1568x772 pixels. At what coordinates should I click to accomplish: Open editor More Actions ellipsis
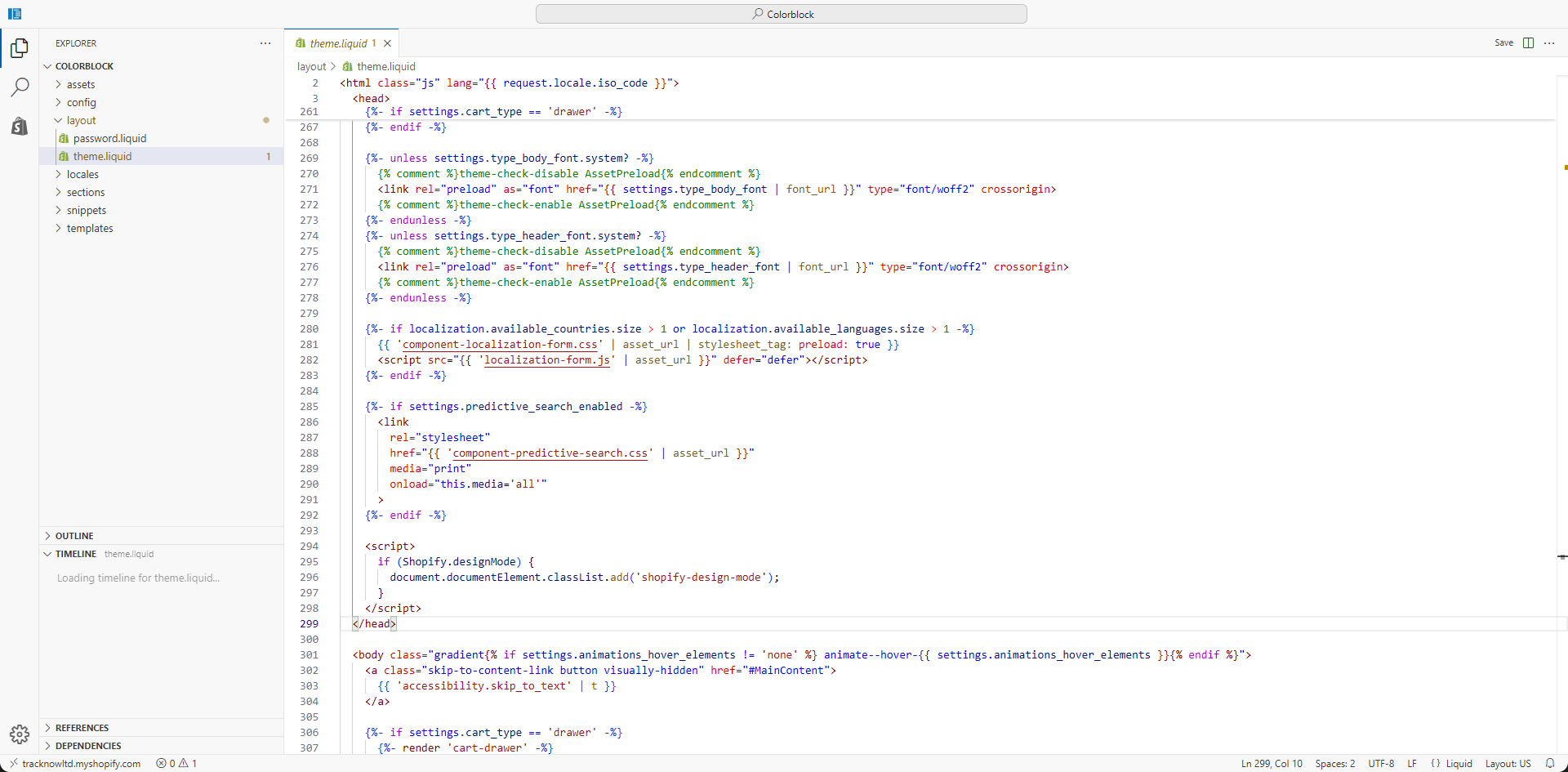coord(1549,43)
